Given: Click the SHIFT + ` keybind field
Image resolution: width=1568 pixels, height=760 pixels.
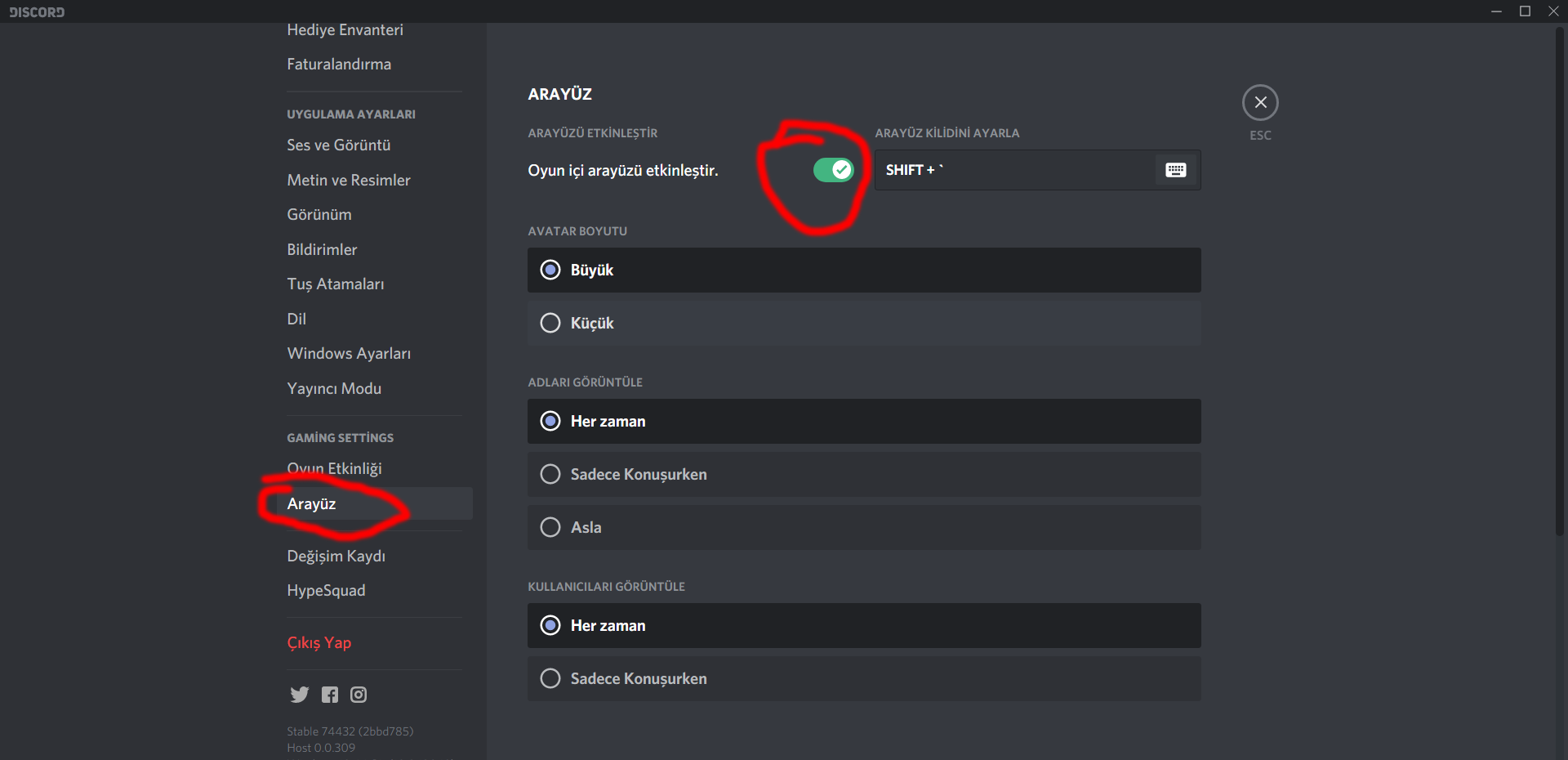Looking at the screenshot, I should pos(1013,170).
